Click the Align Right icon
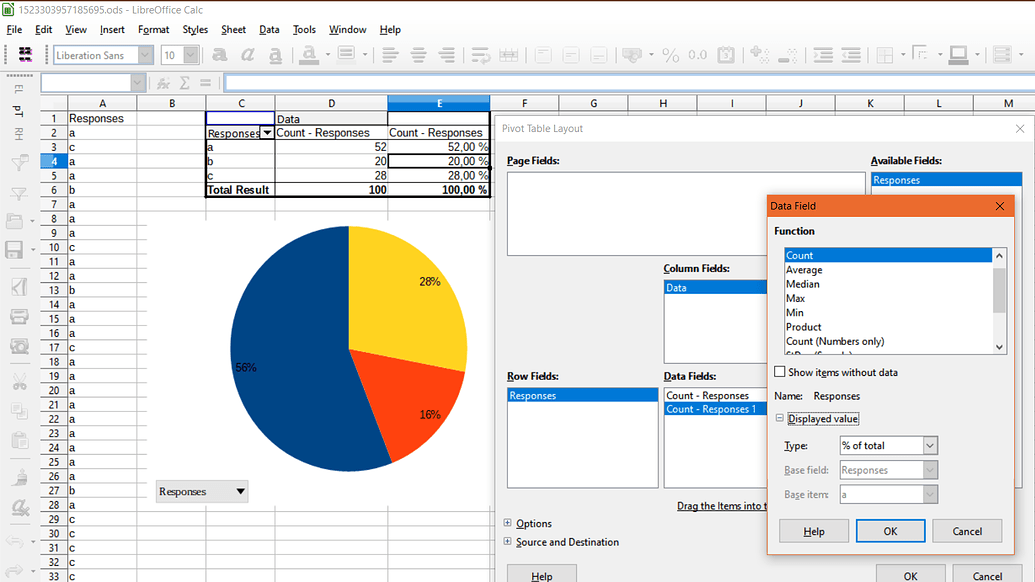The width and height of the screenshot is (1035, 582). [x=447, y=55]
